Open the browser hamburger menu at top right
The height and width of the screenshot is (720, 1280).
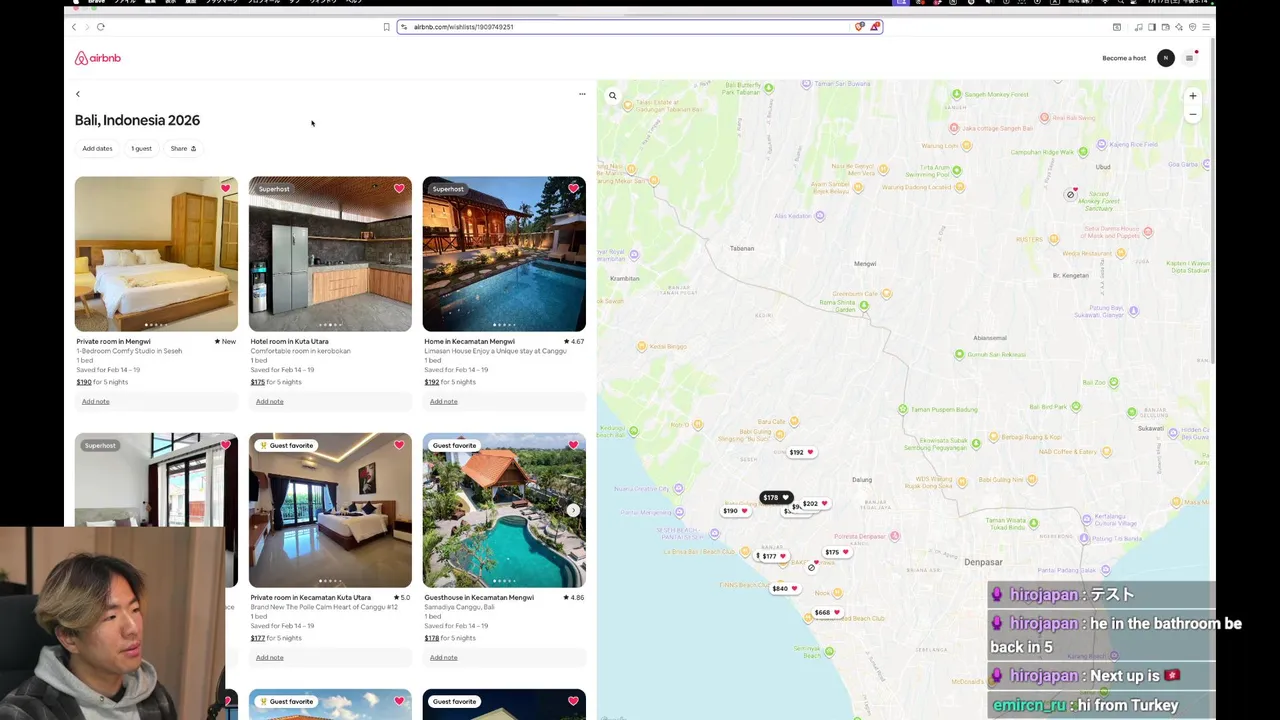pyautogui.click(x=1206, y=27)
